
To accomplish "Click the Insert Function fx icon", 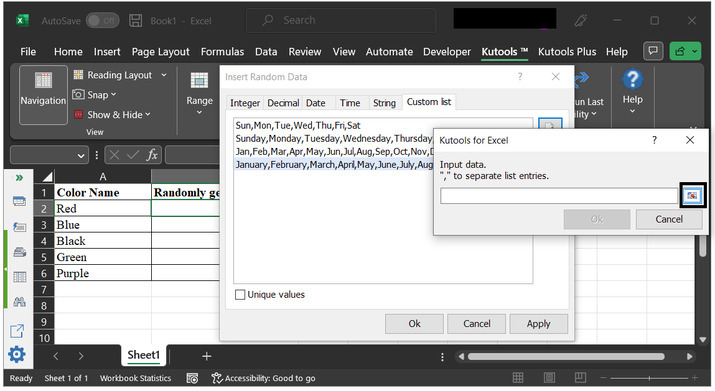I will click(152, 155).
